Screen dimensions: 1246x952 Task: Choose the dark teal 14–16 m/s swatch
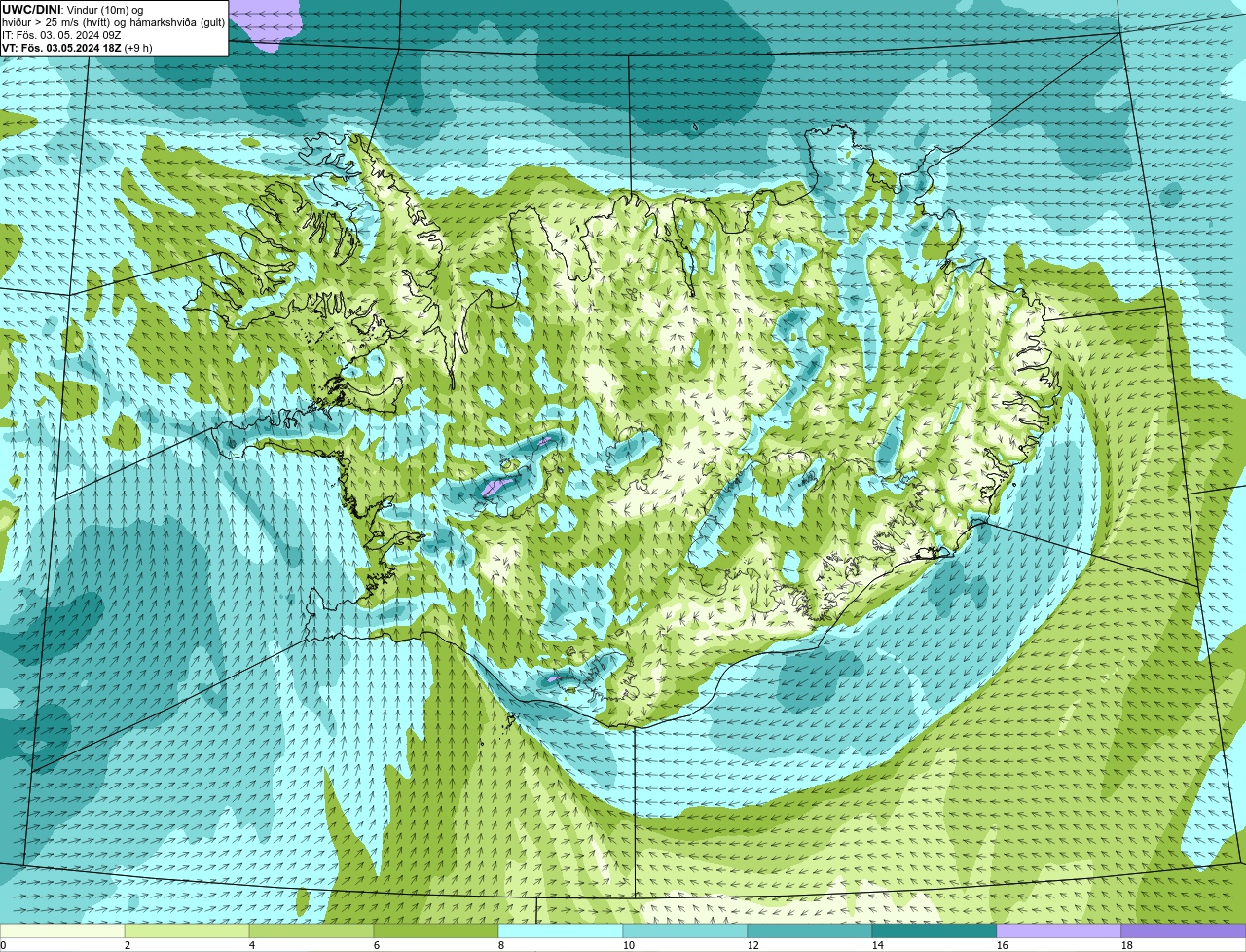(934, 931)
